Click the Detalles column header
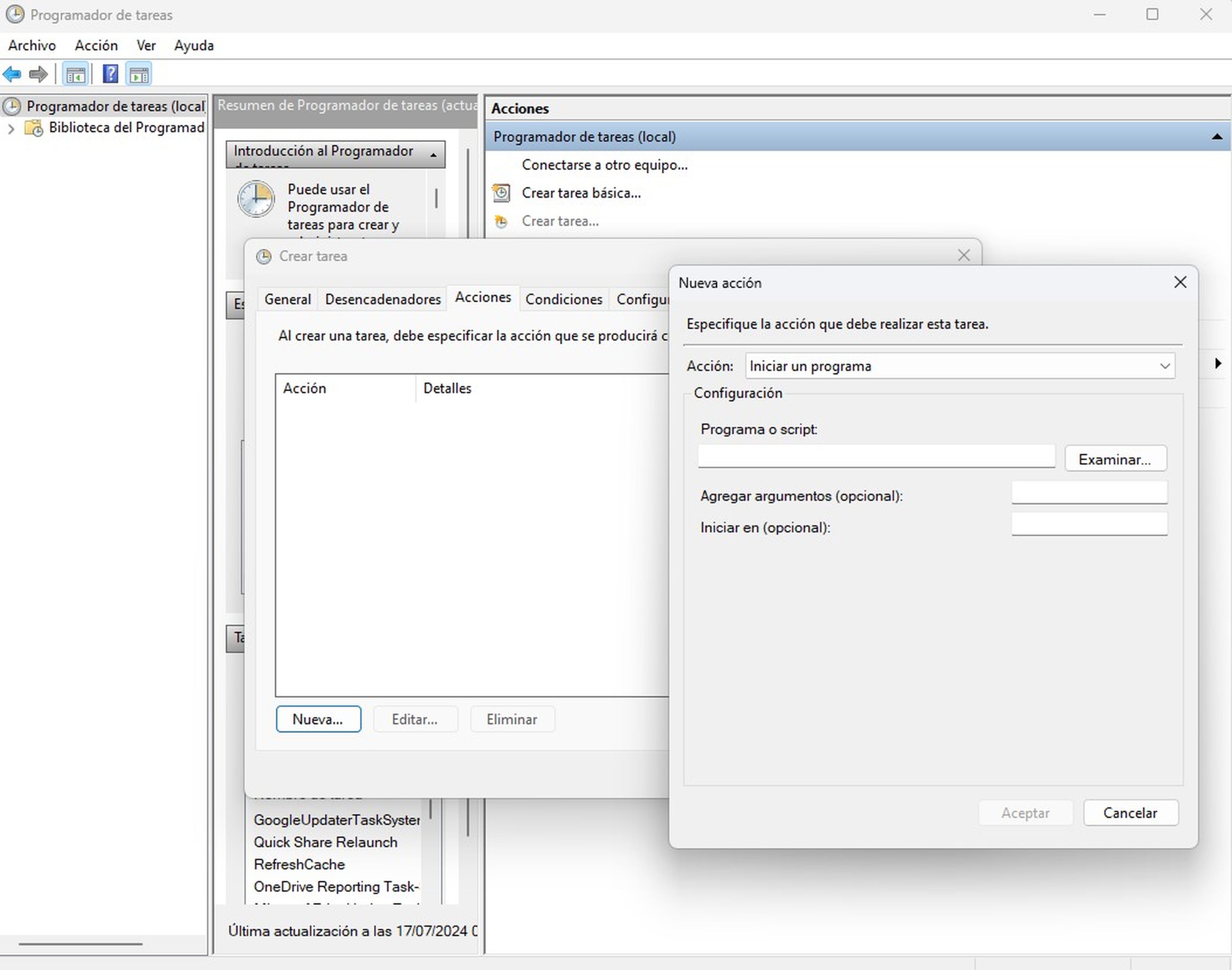This screenshot has width=1232, height=970. tap(542, 389)
